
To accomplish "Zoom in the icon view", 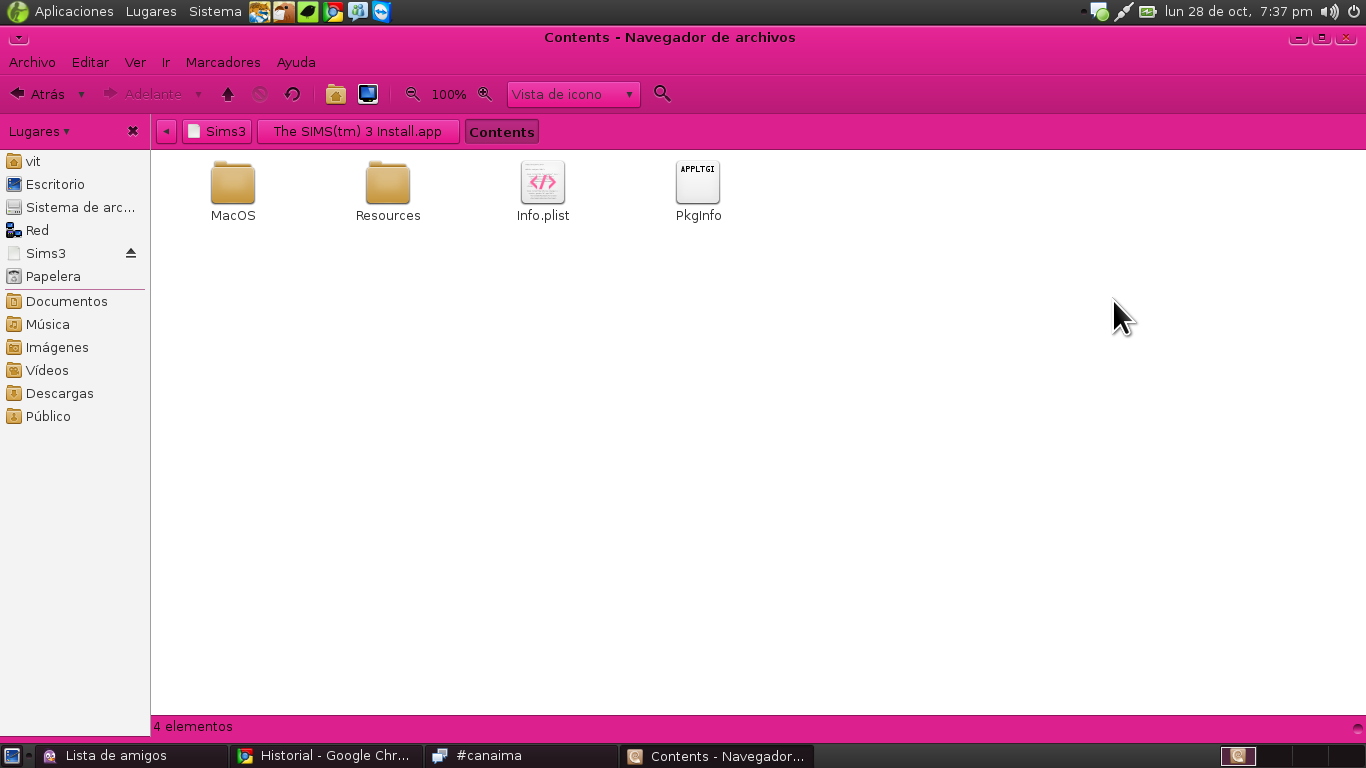I will (485, 94).
